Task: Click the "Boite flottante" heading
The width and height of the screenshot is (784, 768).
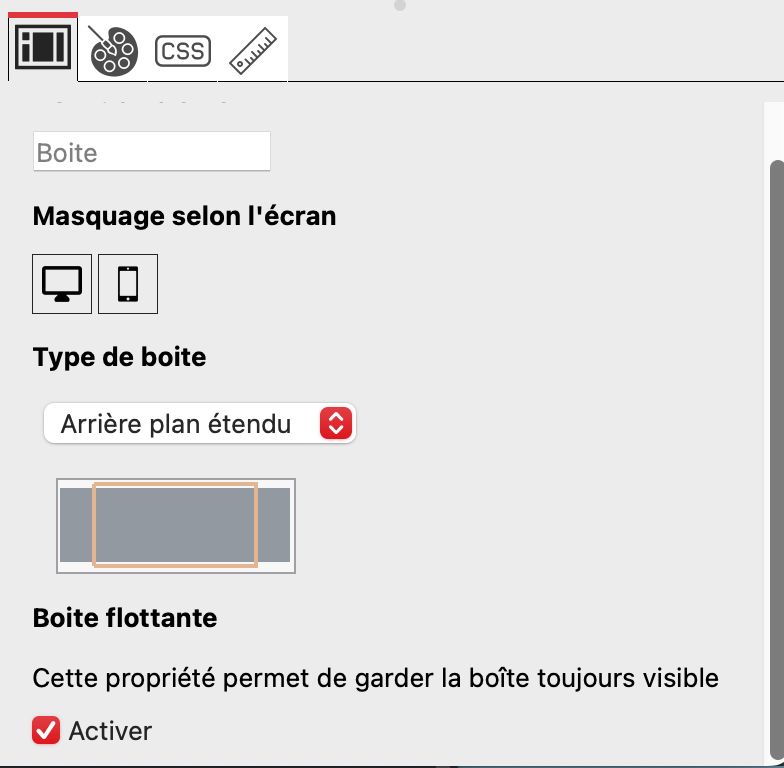Action: point(125,618)
